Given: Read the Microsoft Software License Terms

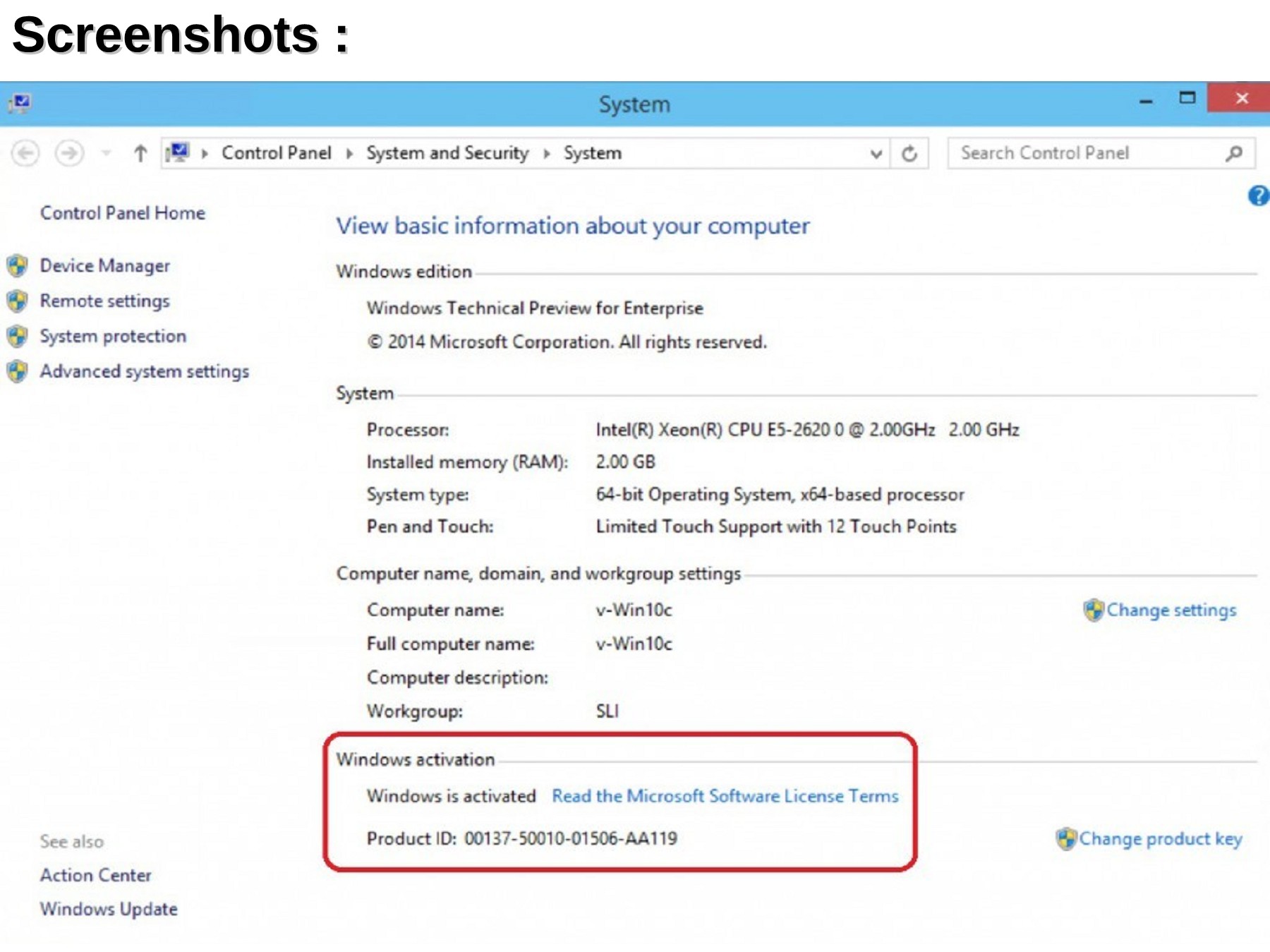Looking at the screenshot, I should pos(725,796).
